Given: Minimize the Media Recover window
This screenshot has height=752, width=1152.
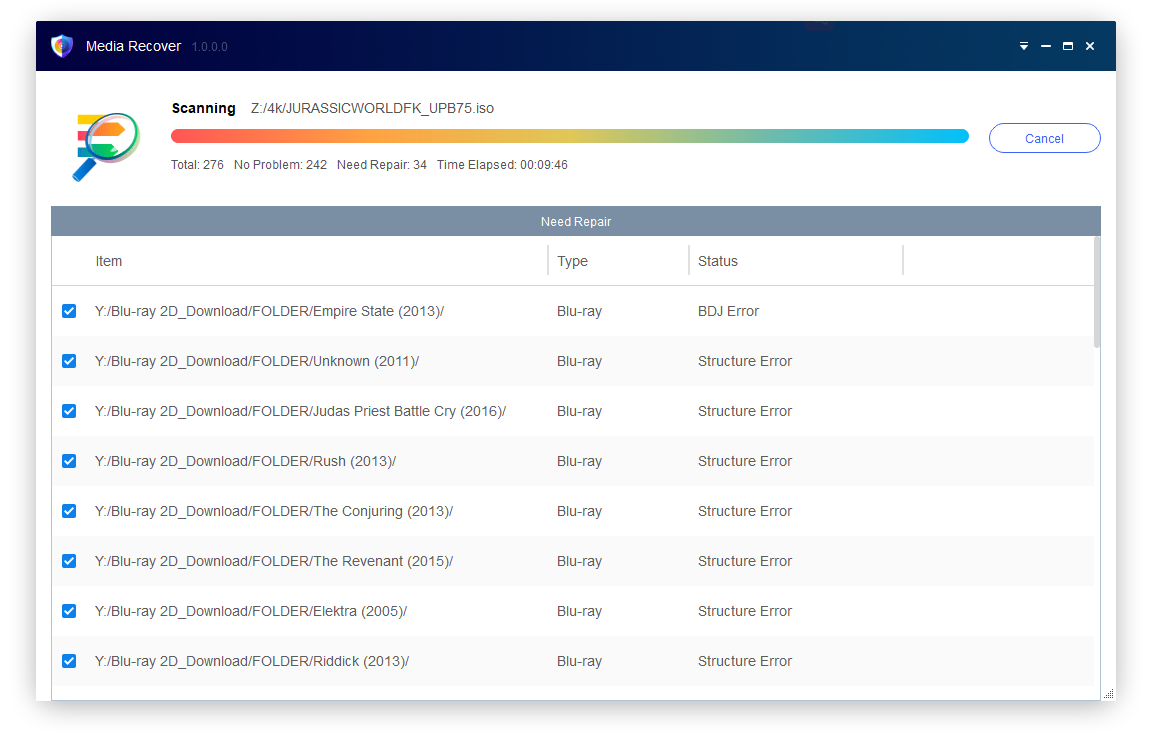Looking at the screenshot, I should point(1045,46).
